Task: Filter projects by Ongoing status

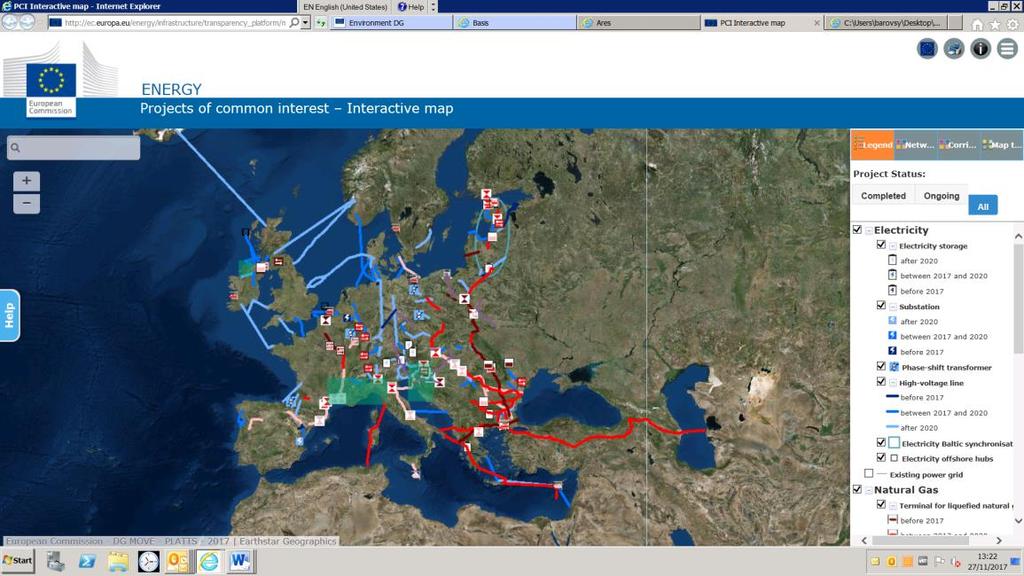Action: point(941,196)
